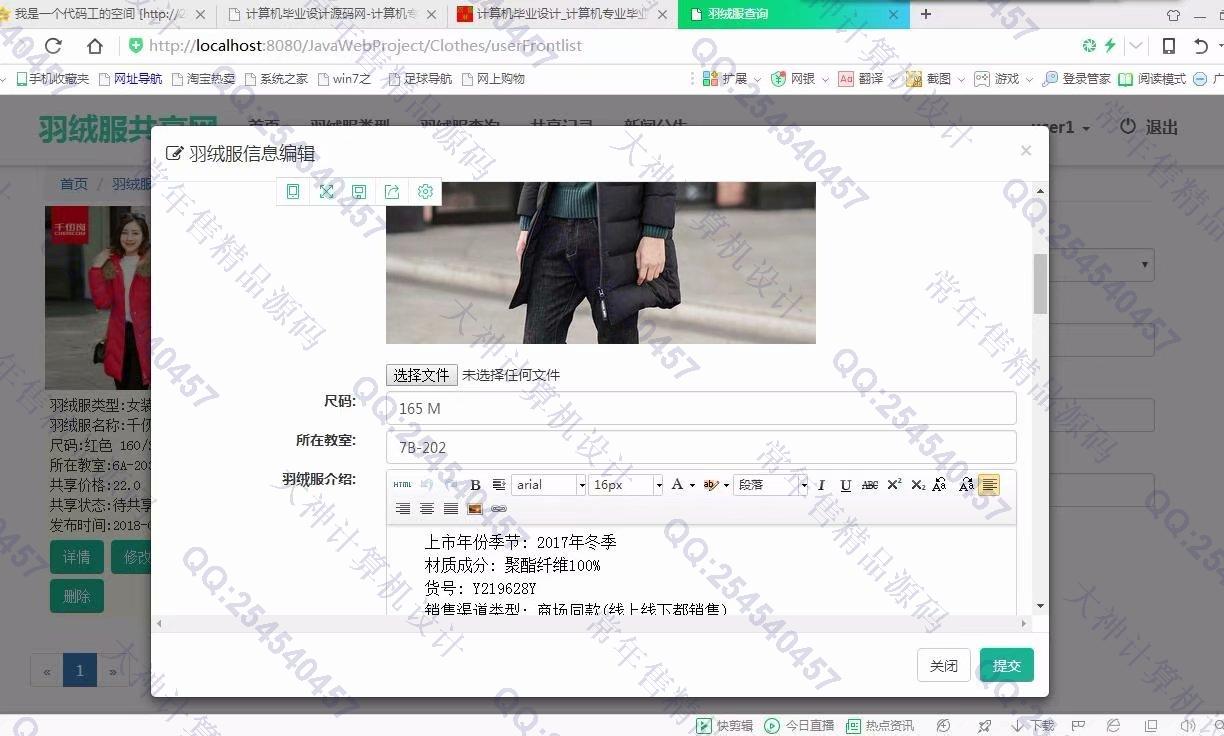Click settings gear on image hover toolbar

pyautogui.click(x=425, y=192)
